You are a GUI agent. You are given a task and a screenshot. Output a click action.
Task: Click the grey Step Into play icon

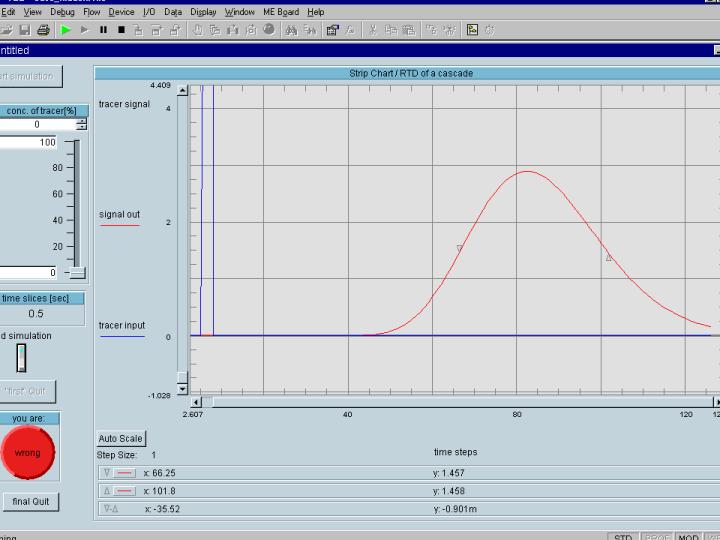click(x=85, y=30)
